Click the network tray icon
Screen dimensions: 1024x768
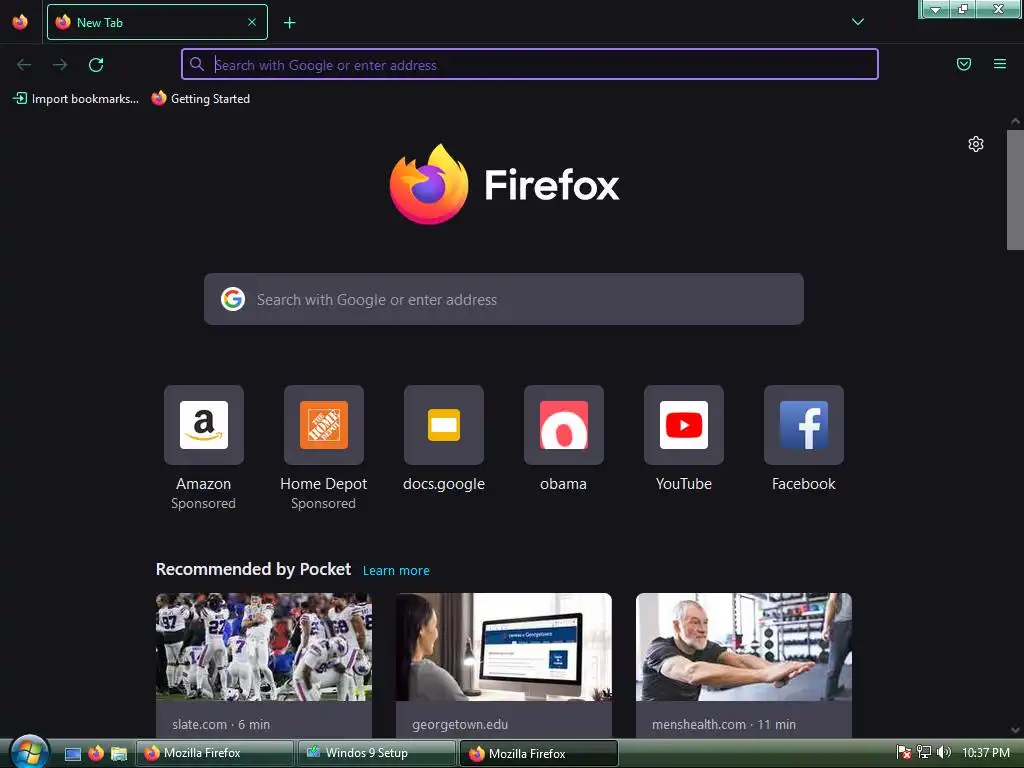(x=923, y=752)
